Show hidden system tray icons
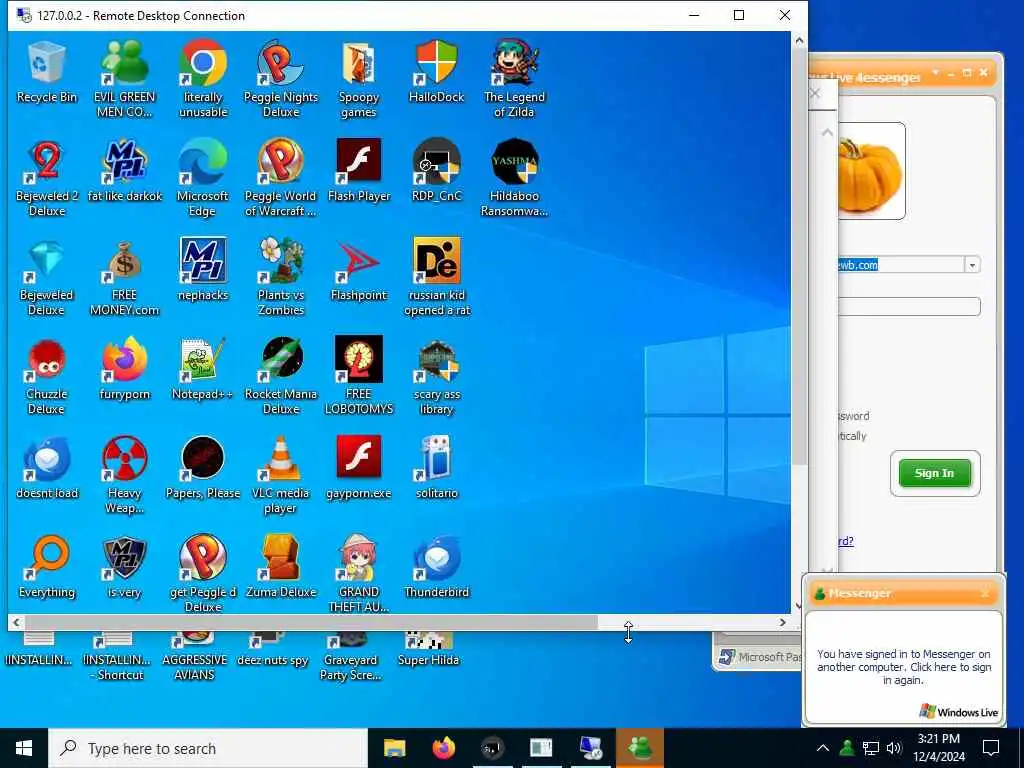Viewport: 1024px width, 768px height. (x=823, y=748)
